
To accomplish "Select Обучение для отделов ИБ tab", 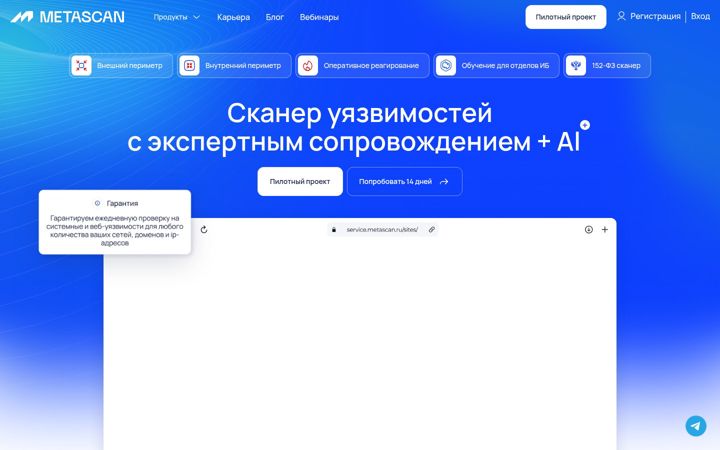I will click(496, 65).
